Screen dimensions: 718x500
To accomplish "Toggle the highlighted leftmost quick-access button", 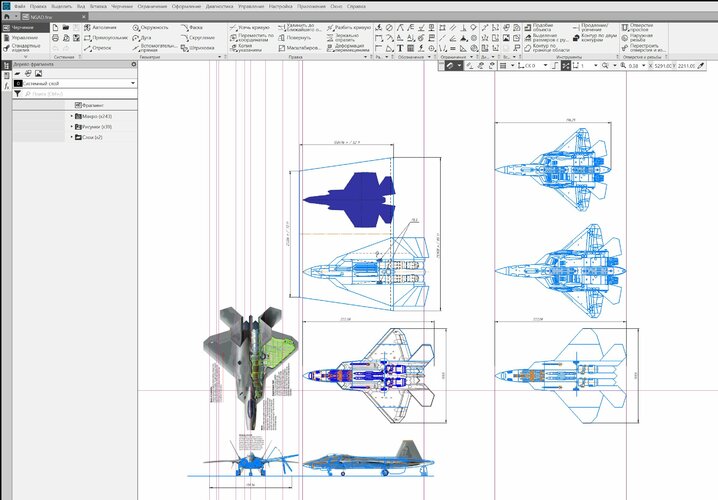I will 450,65.
